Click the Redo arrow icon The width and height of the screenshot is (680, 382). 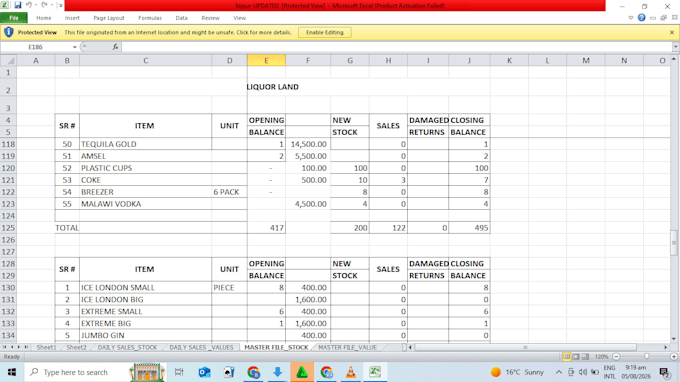click(x=44, y=5)
